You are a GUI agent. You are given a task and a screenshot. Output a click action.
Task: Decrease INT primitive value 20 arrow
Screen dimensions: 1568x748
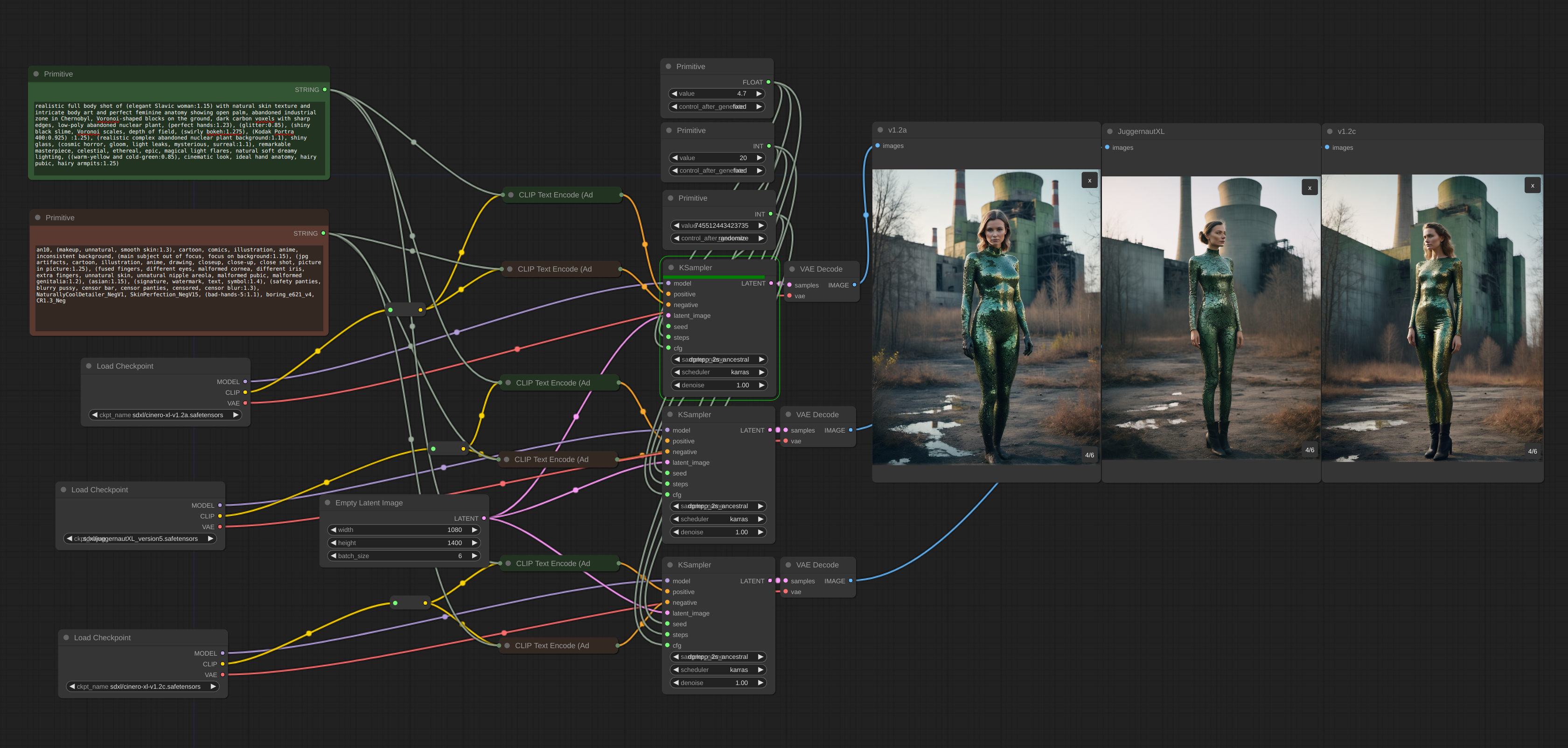coord(675,158)
